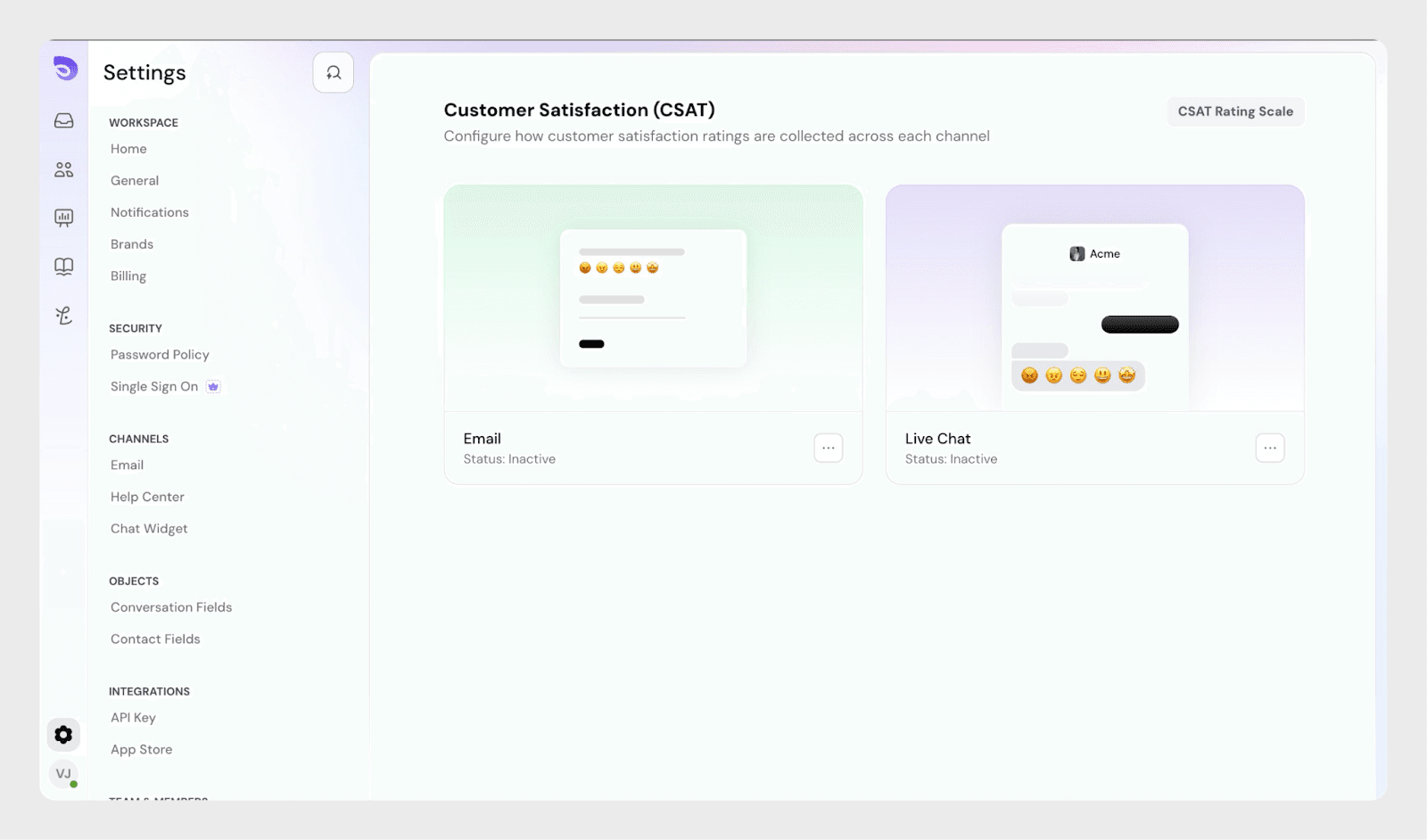Image resolution: width=1427 pixels, height=840 pixels.
Task: Select Notifications in Workspace settings
Action: pyautogui.click(x=150, y=212)
